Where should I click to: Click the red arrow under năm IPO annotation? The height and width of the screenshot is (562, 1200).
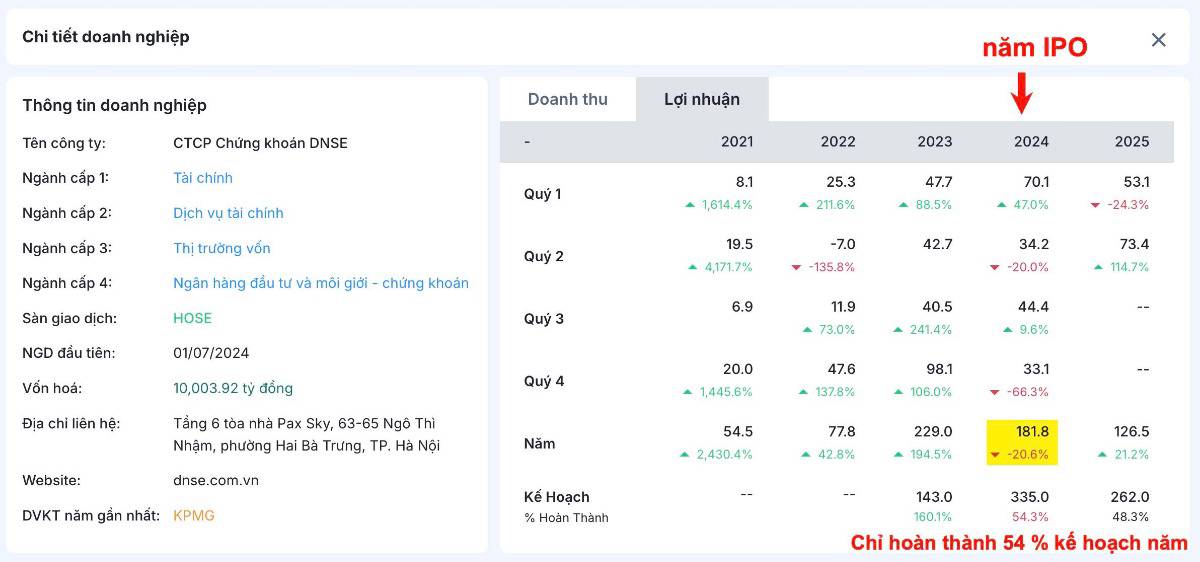point(1021,92)
